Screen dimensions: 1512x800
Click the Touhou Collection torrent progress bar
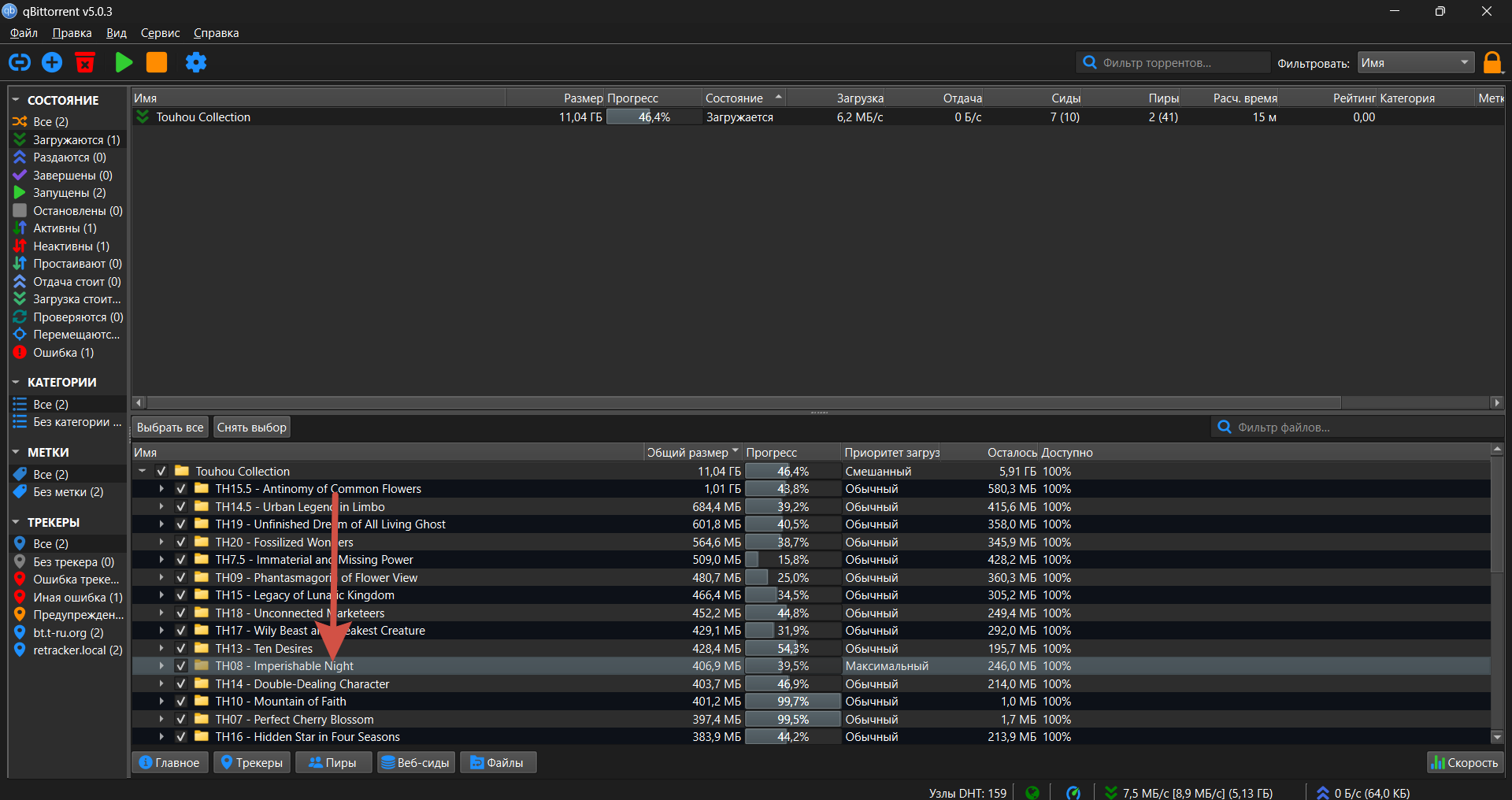coord(653,117)
